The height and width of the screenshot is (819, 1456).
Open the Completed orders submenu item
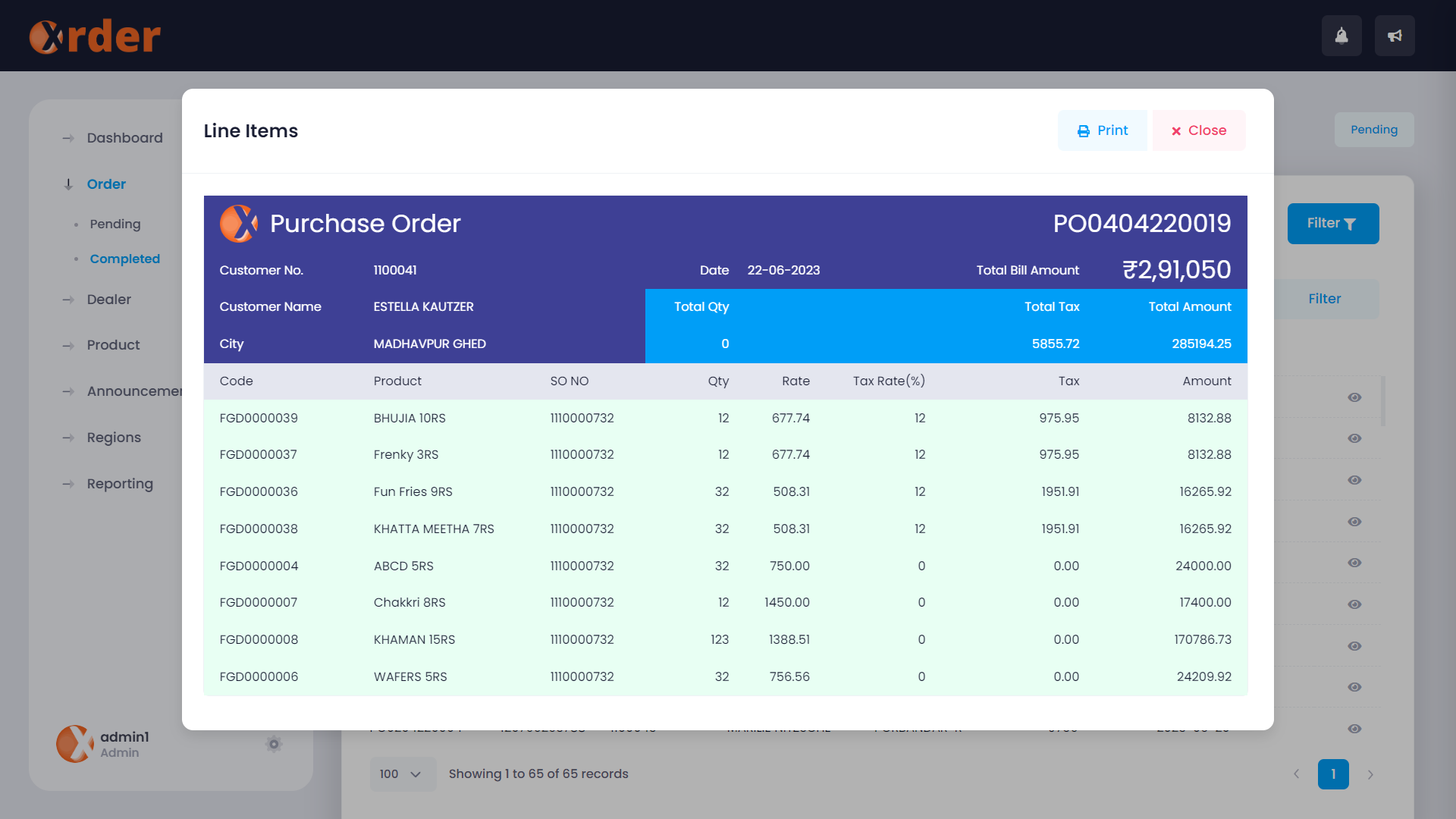(x=124, y=259)
